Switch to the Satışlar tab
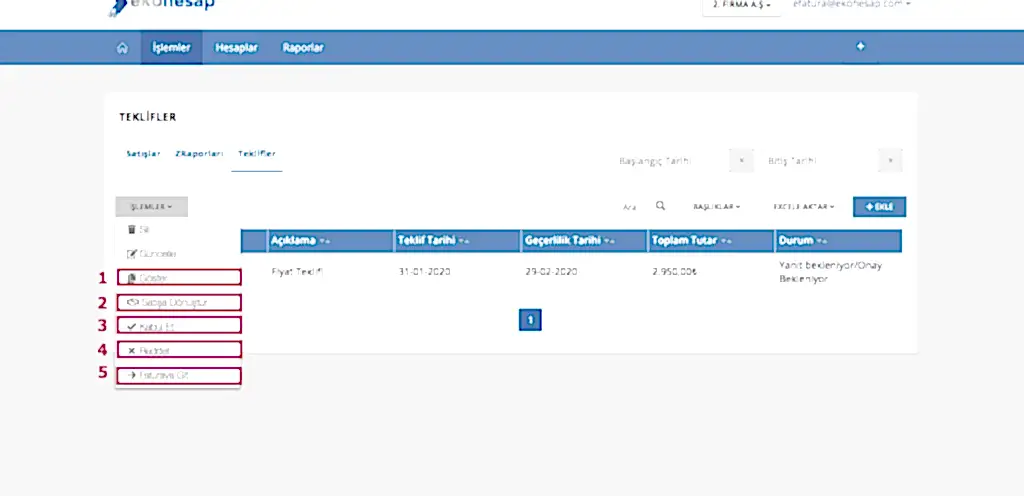 pos(141,154)
